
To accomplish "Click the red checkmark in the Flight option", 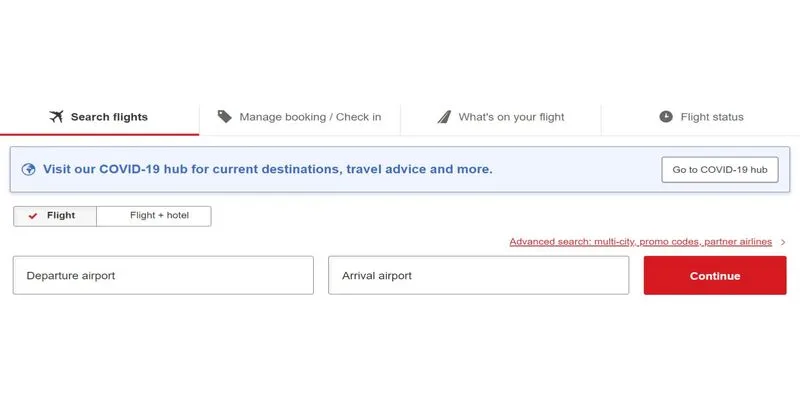I will click(x=33, y=216).
